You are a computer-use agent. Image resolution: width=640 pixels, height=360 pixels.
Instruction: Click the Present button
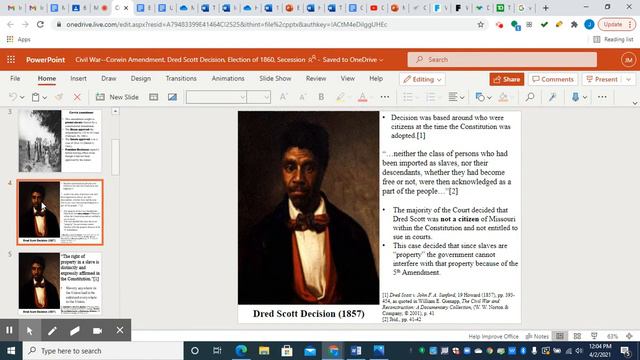pos(602,79)
